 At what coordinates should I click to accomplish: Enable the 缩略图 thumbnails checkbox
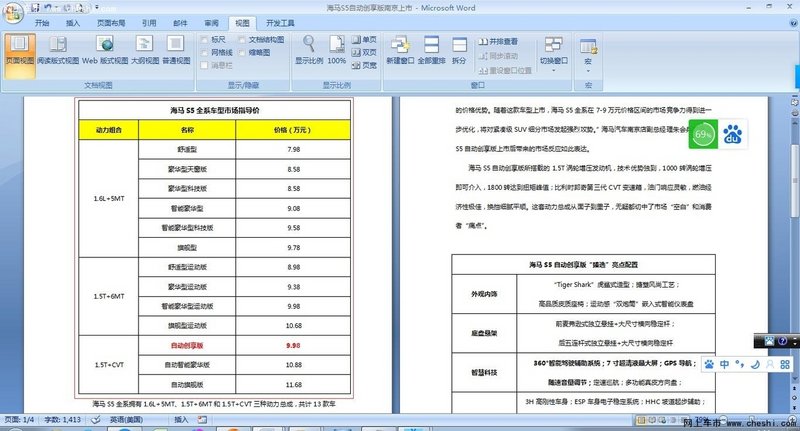click(x=242, y=53)
